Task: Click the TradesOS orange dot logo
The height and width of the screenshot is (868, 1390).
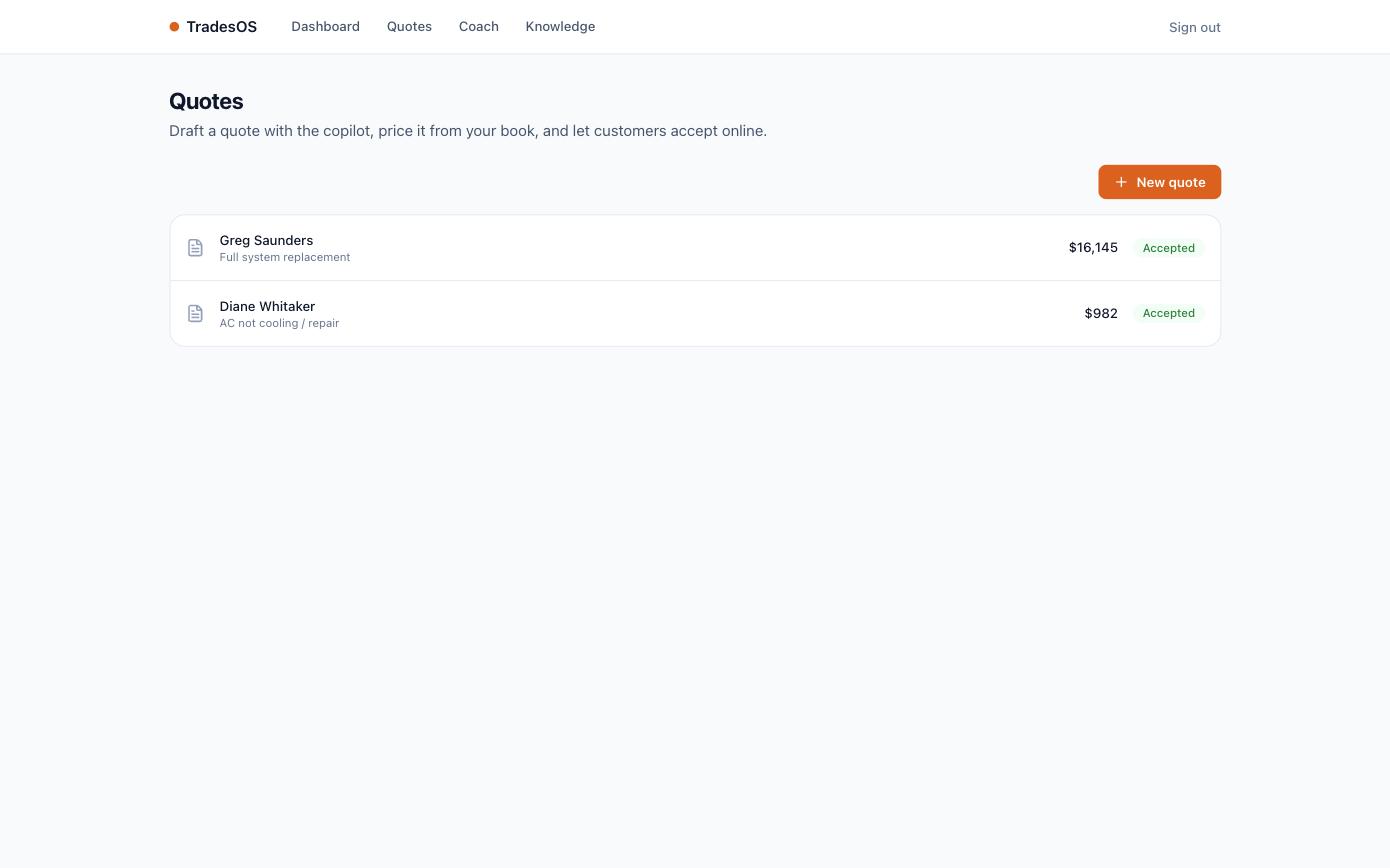Action: click(174, 27)
